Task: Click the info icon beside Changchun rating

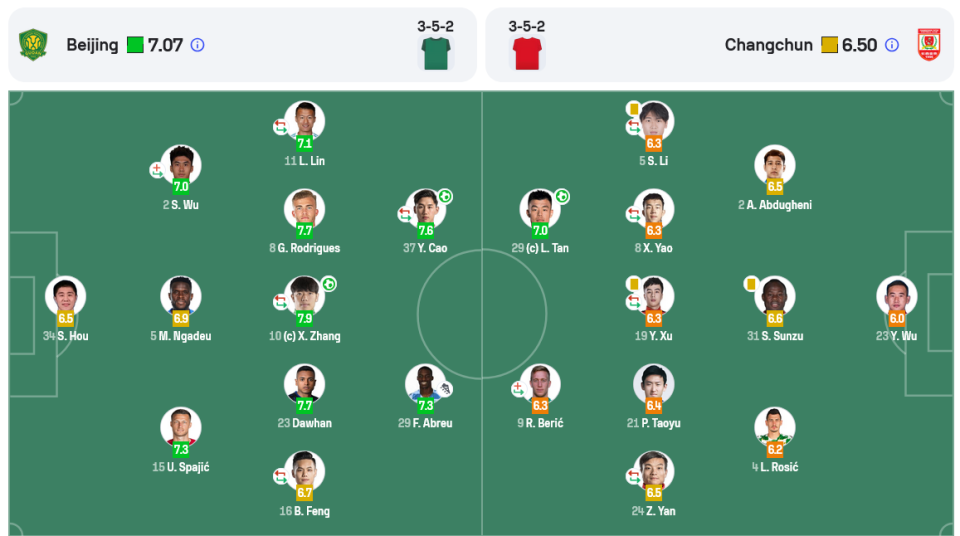Action: pyautogui.click(x=892, y=45)
